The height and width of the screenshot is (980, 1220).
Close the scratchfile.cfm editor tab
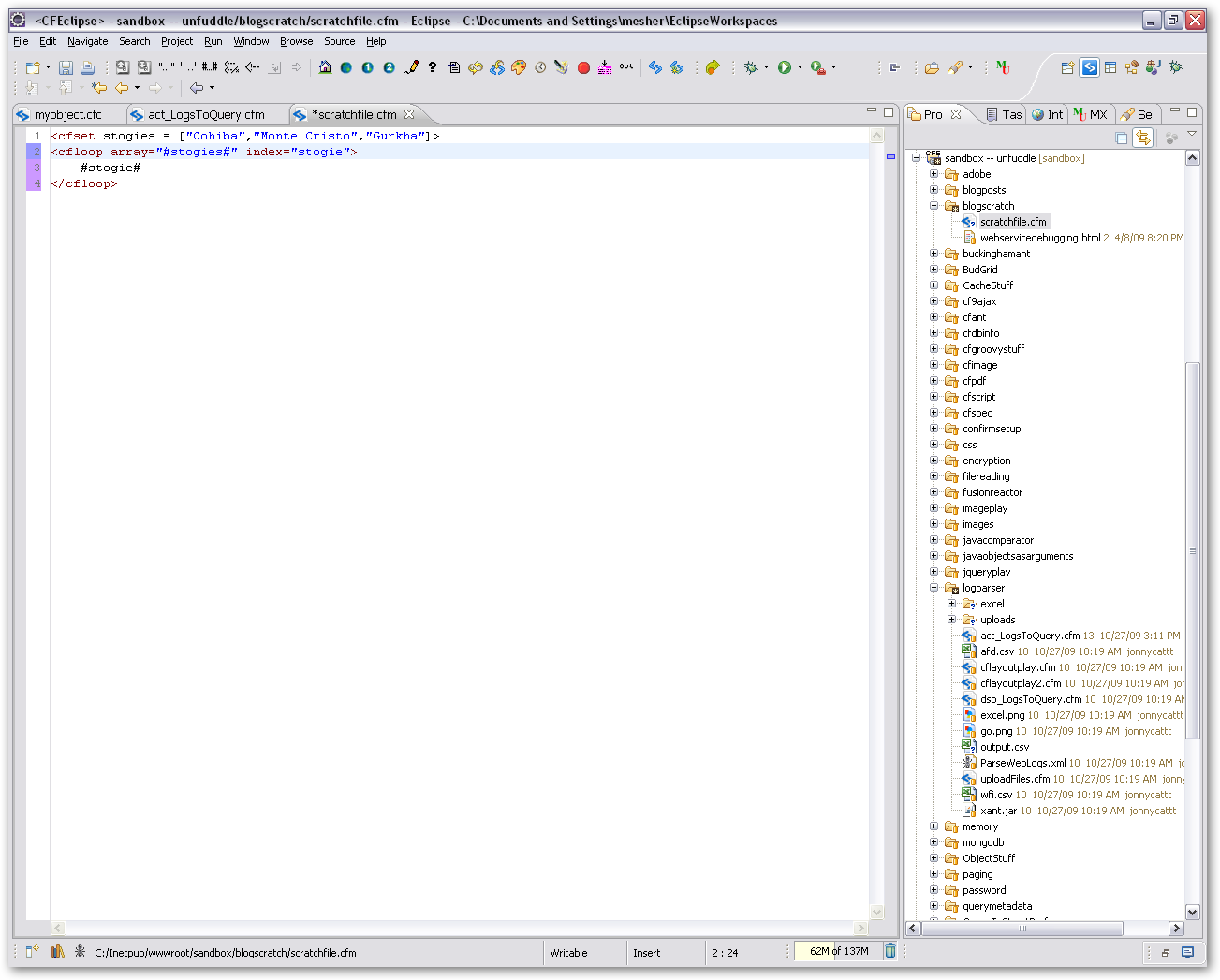pyautogui.click(x=409, y=114)
